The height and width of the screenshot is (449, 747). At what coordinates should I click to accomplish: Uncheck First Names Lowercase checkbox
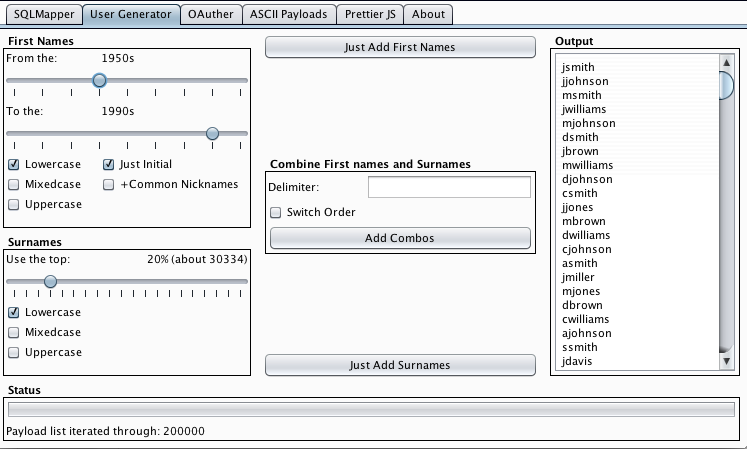click(x=14, y=164)
